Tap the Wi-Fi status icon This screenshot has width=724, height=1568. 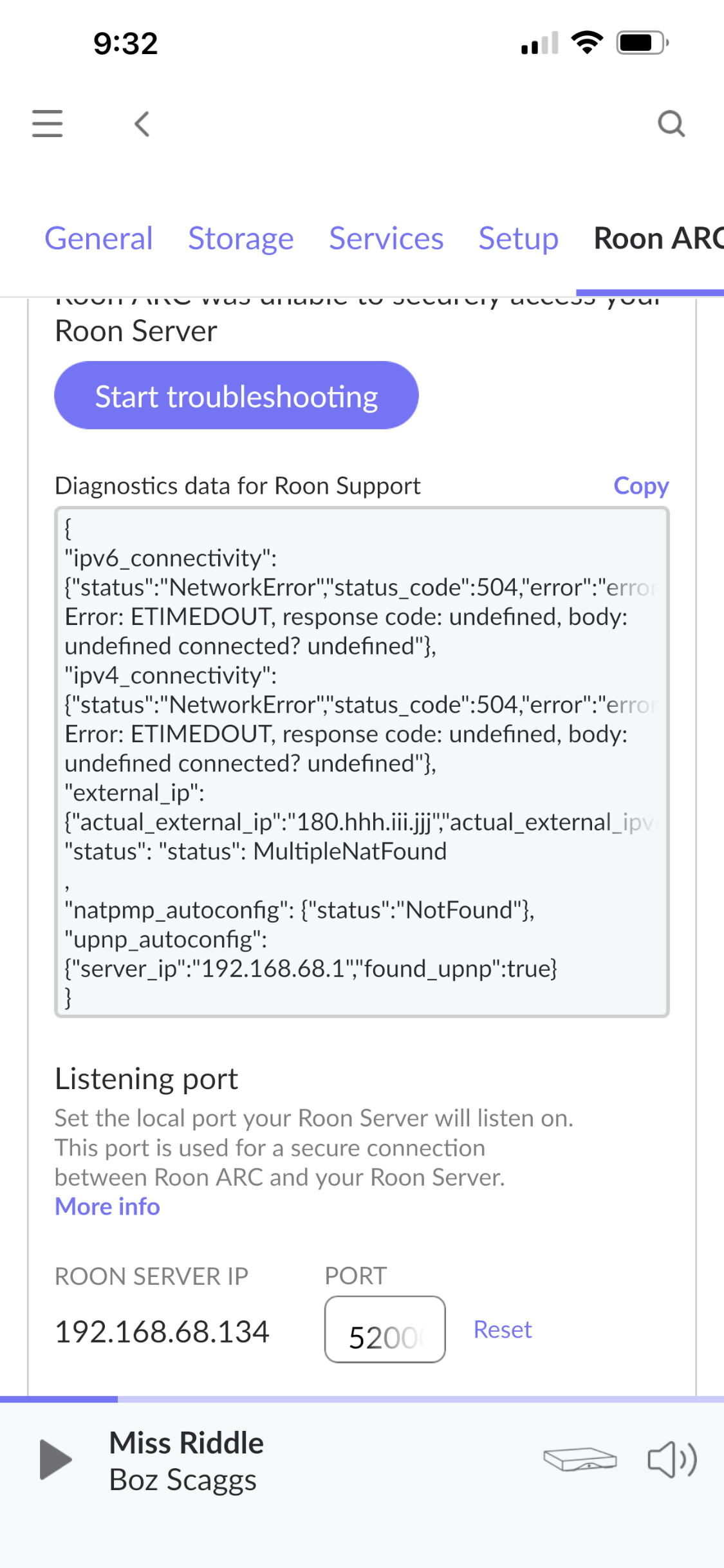(x=587, y=42)
